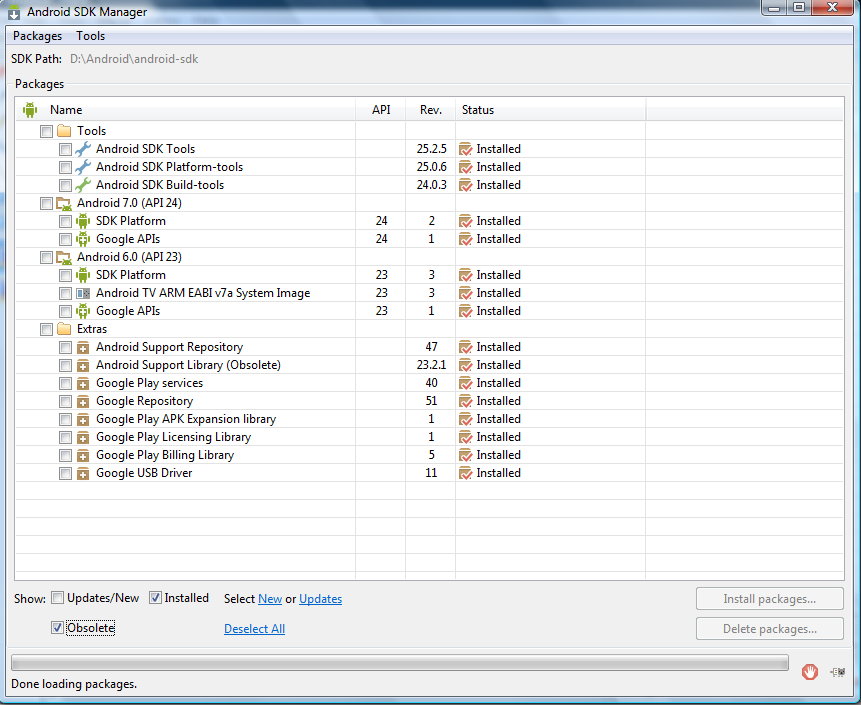Screen dimensions: 861x705
Task: Click the Installed flag icon for Google USB Driver
Action: point(464,472)
